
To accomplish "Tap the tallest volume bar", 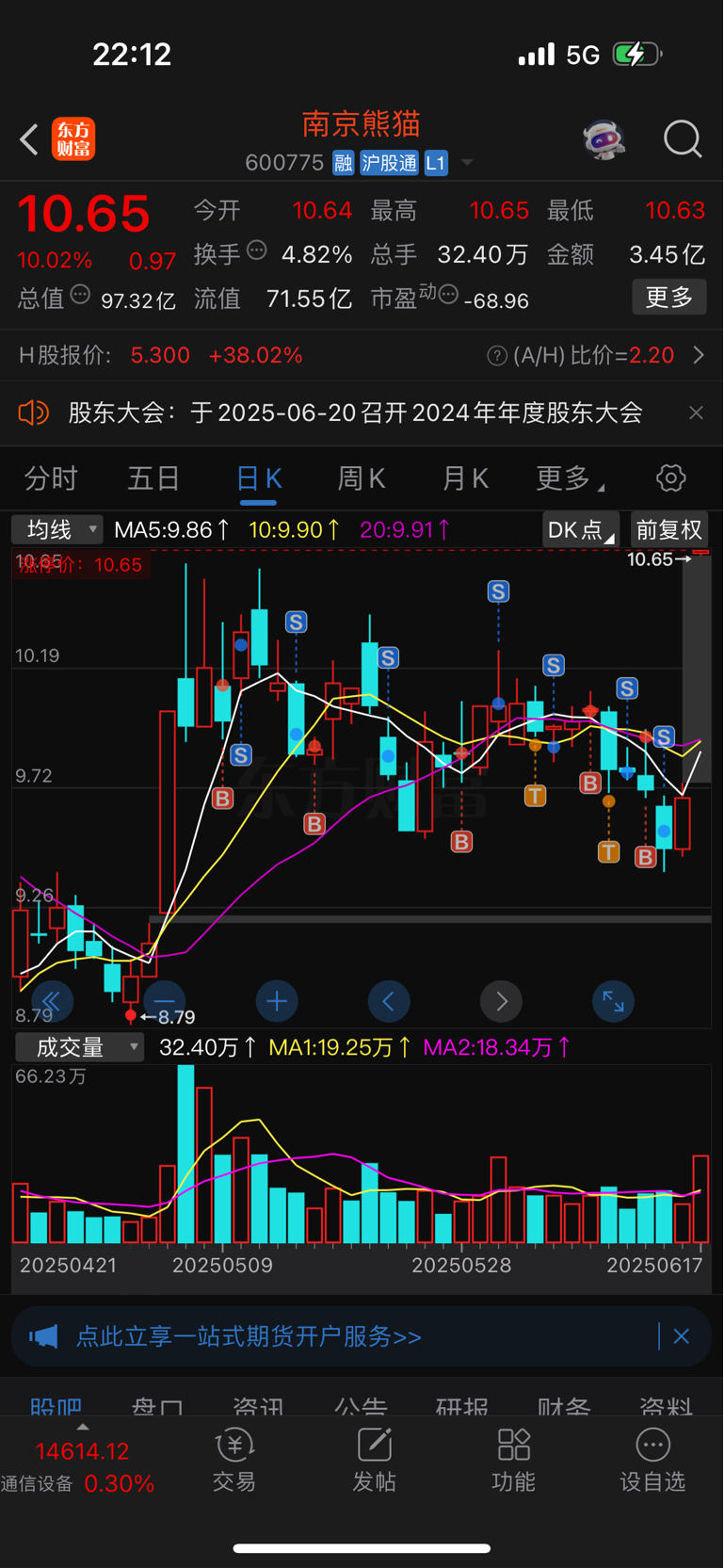I will coord(185,1155).
